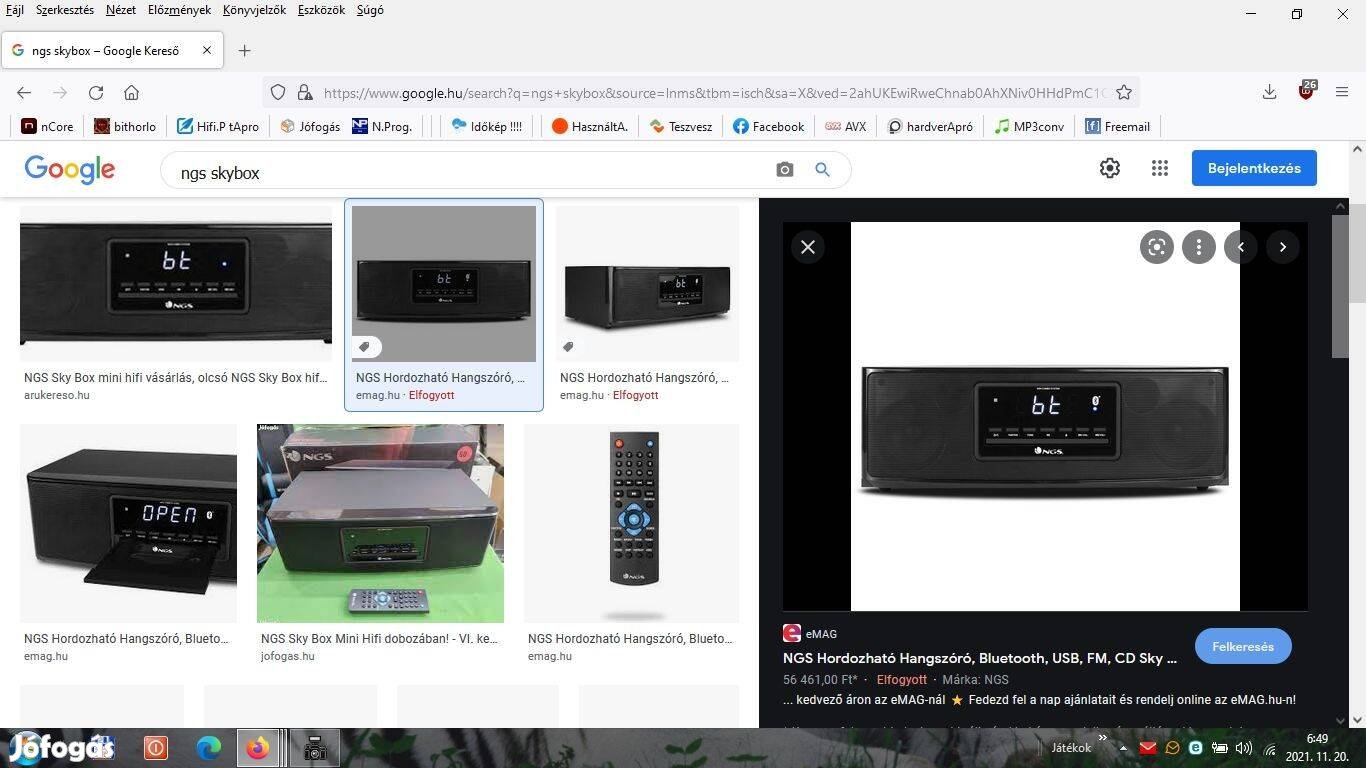The width and height of the screenshot is (1366, 768).
Task: Open the Súgó menu
Action: pos(370,10)
